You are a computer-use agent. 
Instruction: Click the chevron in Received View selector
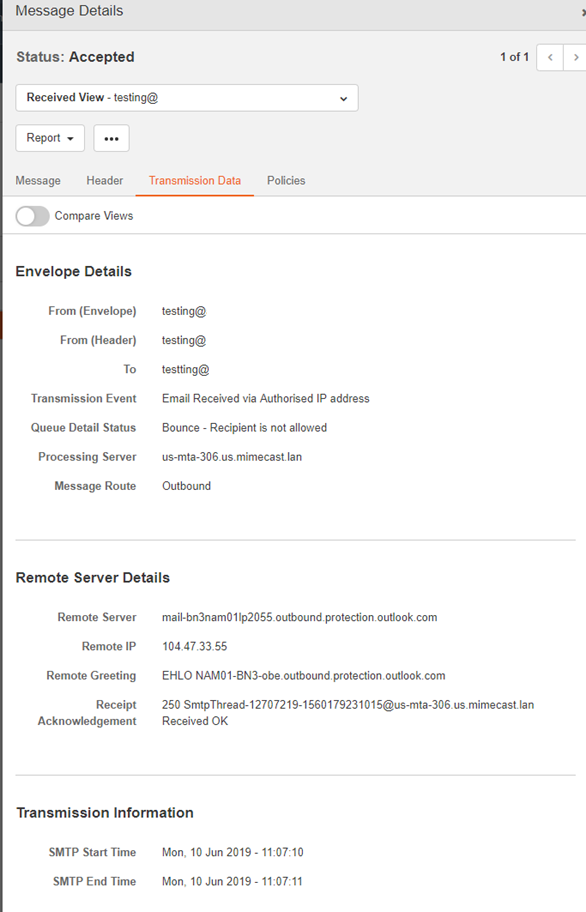(x=344, y=99)
